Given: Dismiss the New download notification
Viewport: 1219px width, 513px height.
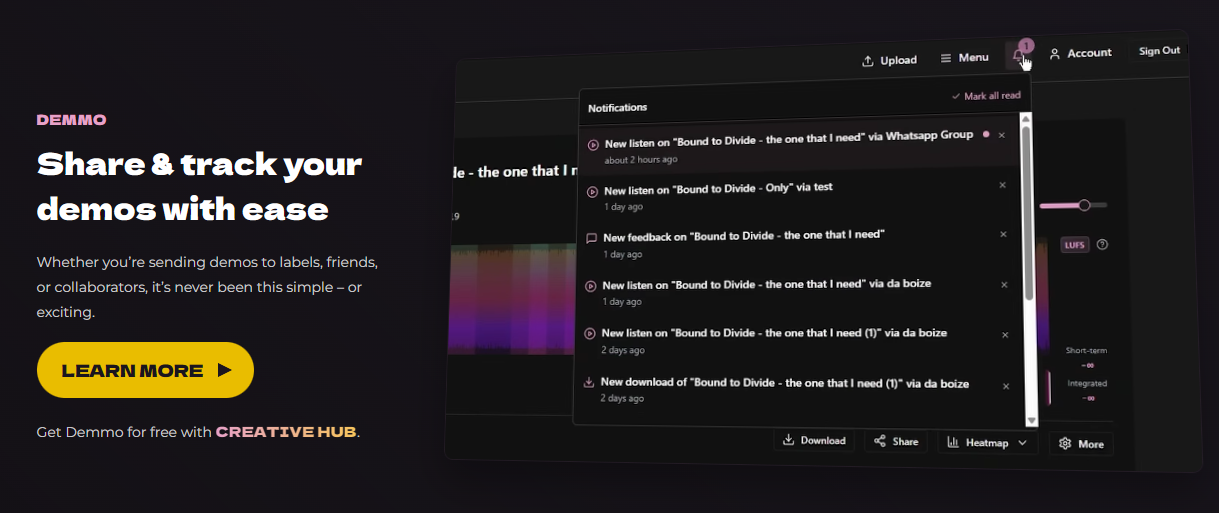Looking at the screenshot, I should [1006, 386].
